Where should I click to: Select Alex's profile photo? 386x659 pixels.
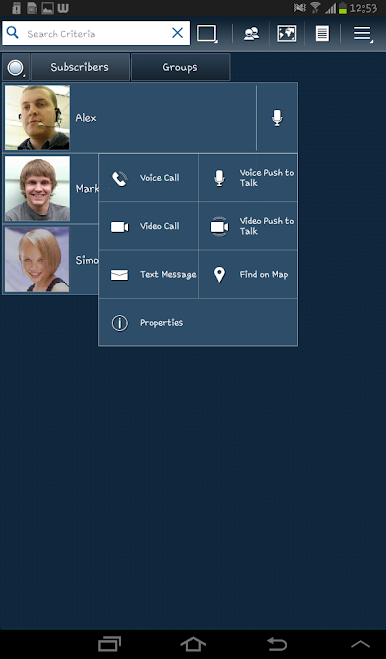pos(37,118)
